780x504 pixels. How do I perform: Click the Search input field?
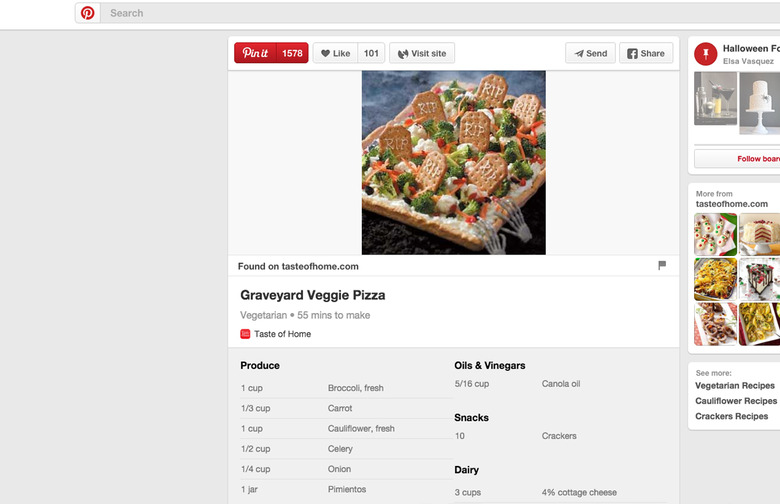point(400,13)
